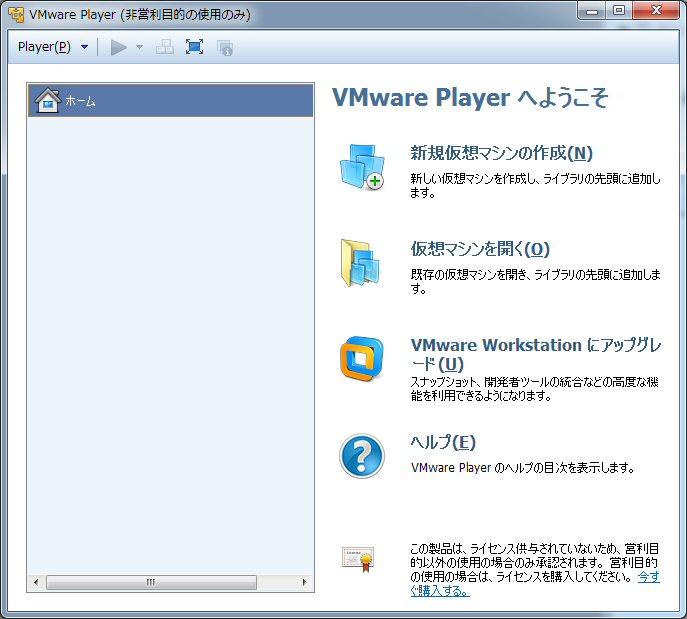The image size is (687, 619).
Task: Expand the Player menu dropdown arrow
Action: [x=85, y=47]
